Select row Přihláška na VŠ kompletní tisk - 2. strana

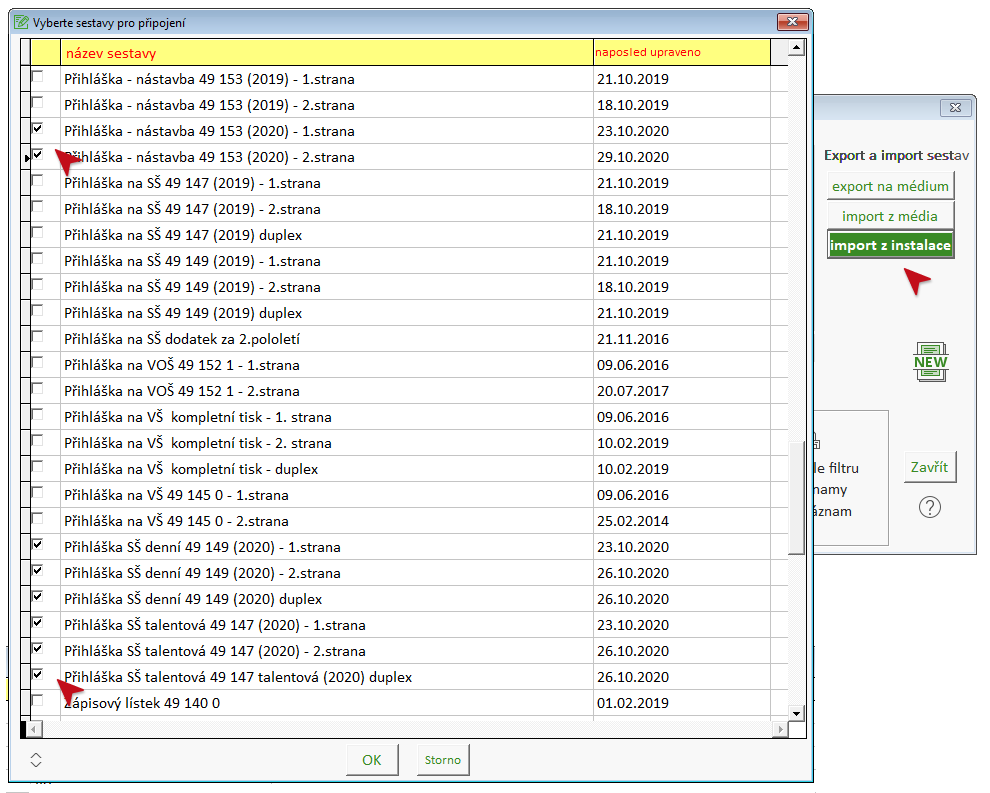click(x=404, y=443)
